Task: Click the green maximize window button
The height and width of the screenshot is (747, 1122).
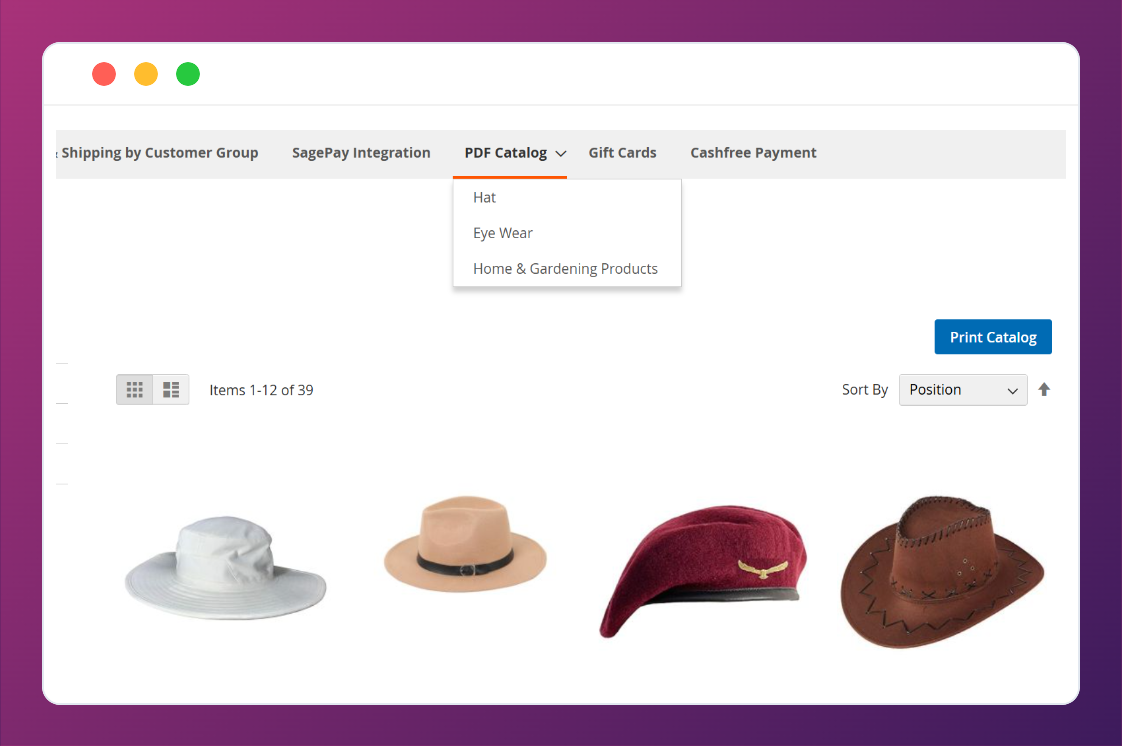Action: (x=188, y=74)
